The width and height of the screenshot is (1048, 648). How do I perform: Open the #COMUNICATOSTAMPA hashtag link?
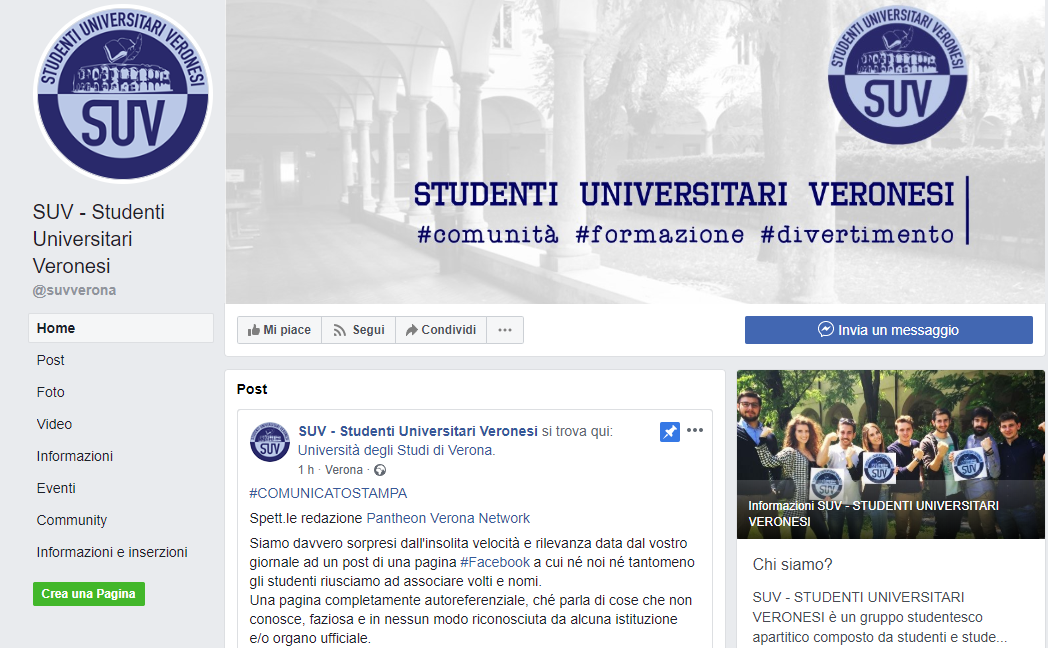point(328,493)
